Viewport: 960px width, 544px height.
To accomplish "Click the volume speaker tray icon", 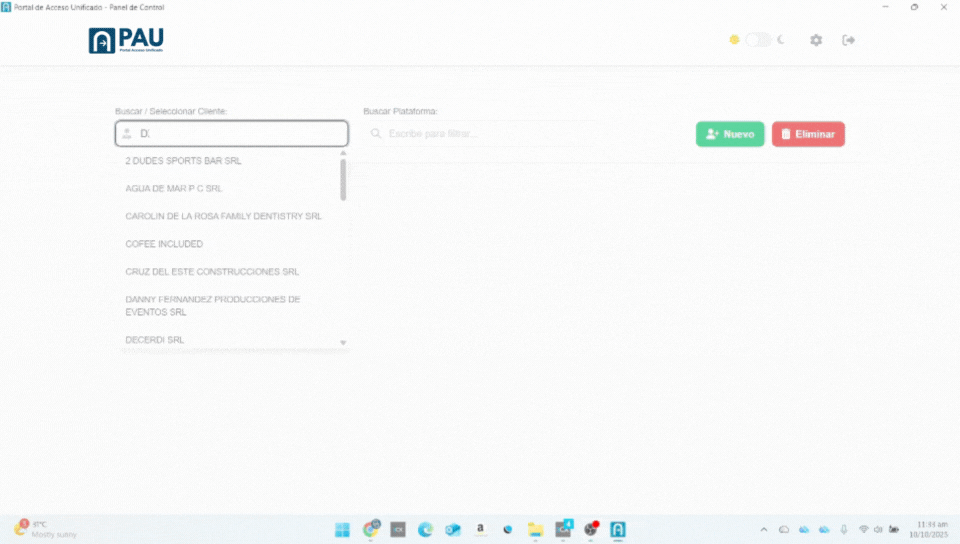I will (879, 529).
